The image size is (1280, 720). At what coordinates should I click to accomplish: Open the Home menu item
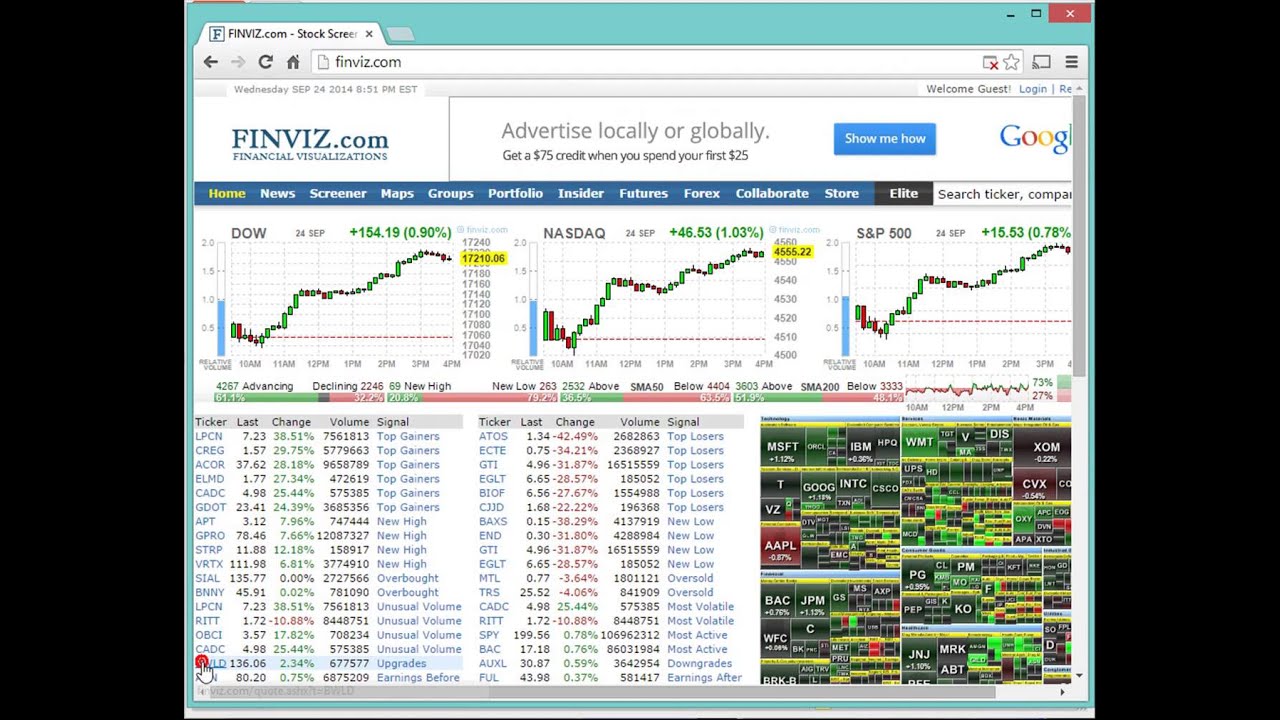[227, 193]
